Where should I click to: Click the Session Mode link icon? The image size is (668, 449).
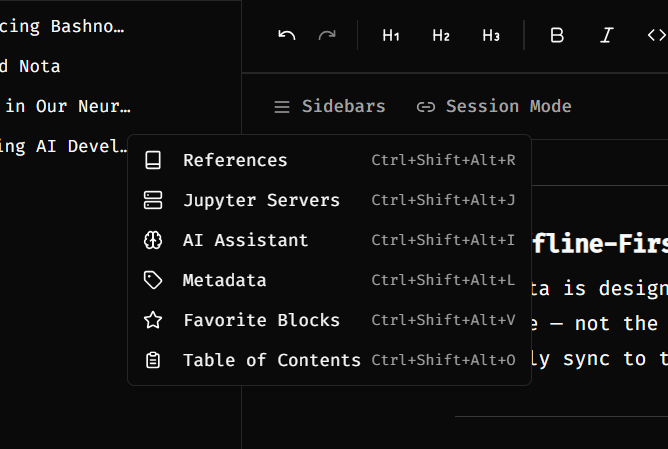(426, 106)
